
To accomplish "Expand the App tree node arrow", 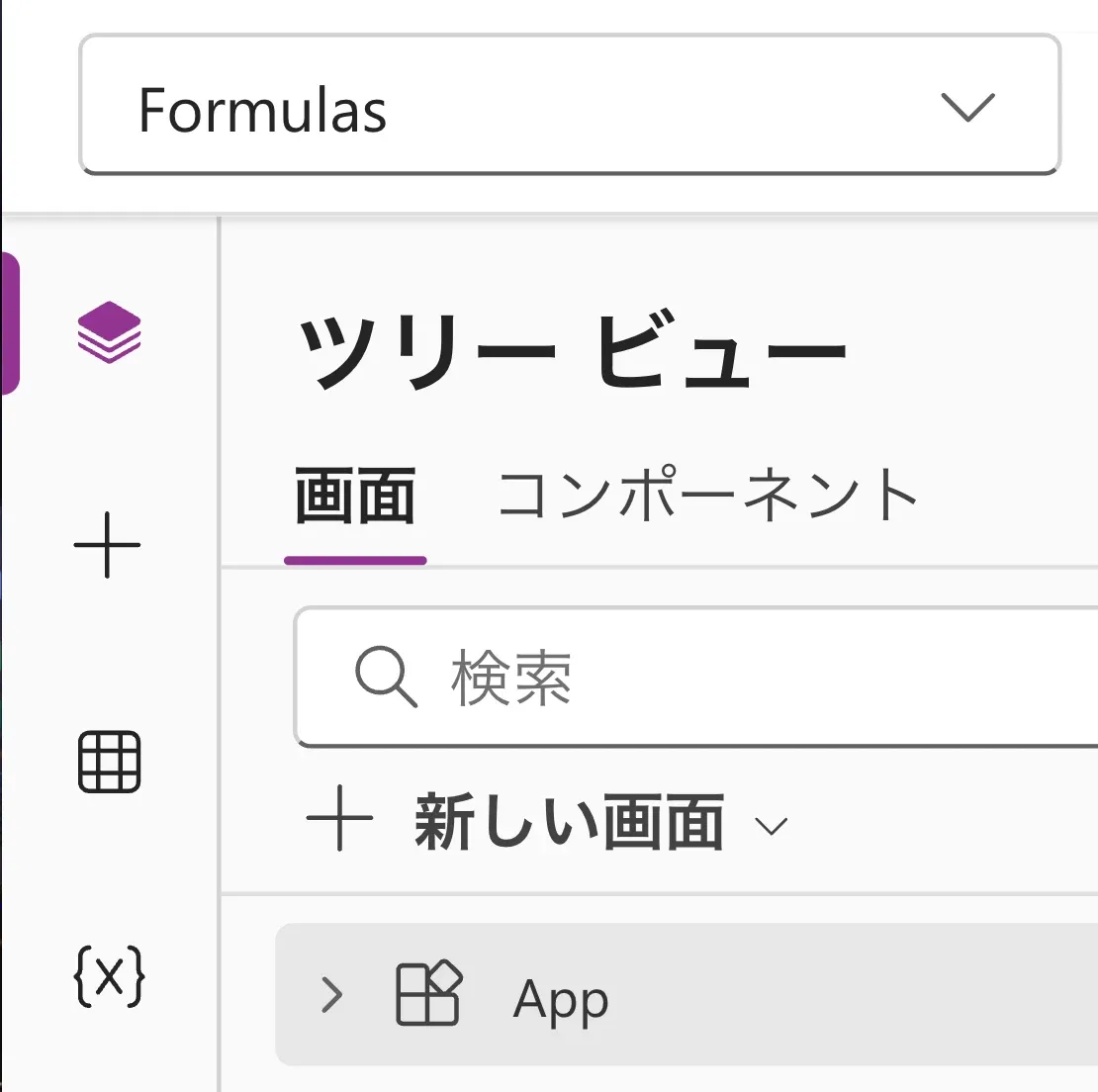I will (332, 995).
